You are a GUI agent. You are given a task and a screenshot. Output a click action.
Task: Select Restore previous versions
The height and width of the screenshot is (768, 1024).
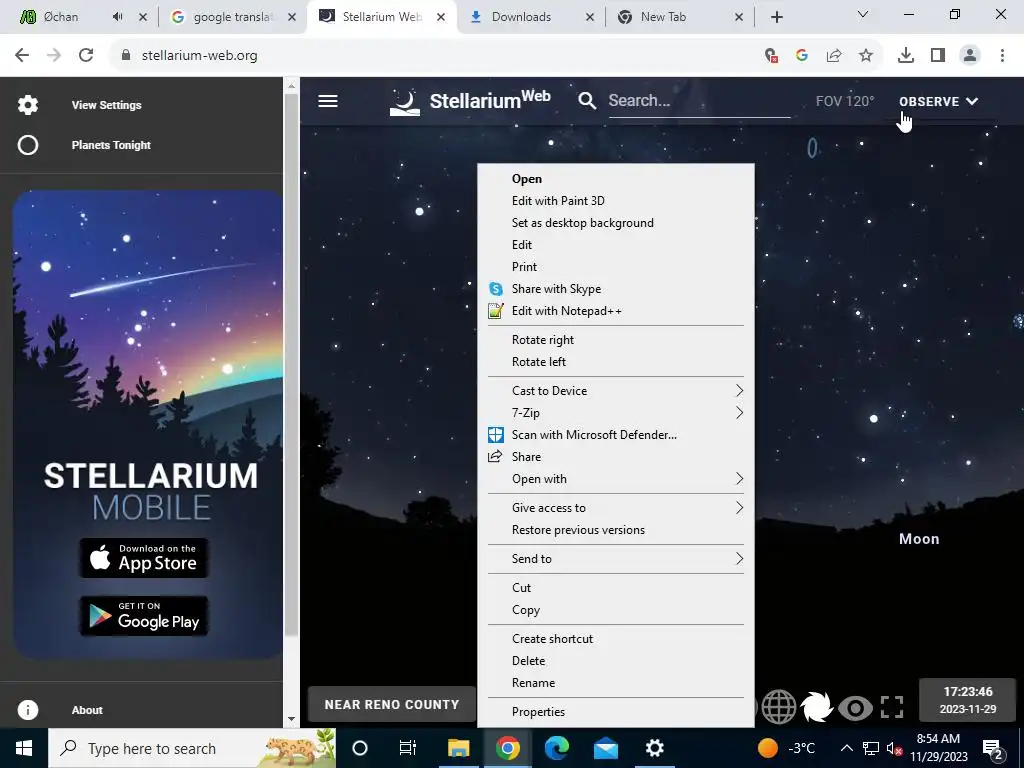point(578,530)
